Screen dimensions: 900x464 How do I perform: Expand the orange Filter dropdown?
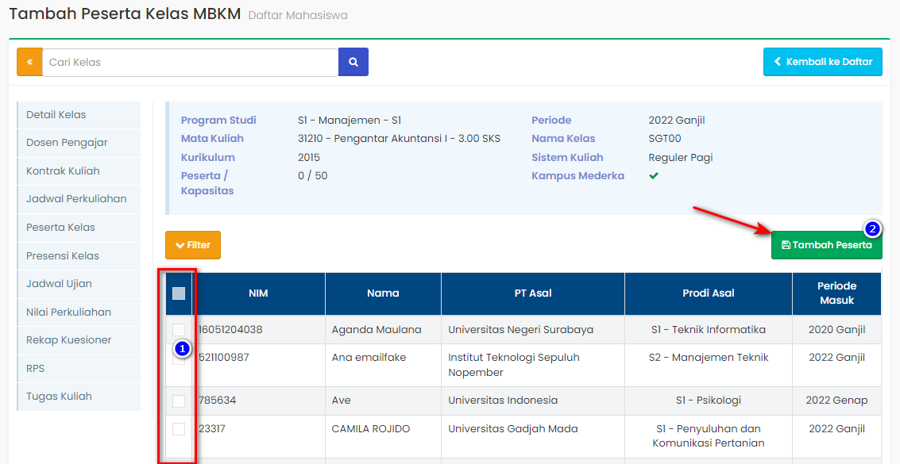pyautogui.click(x=193, y=245)
